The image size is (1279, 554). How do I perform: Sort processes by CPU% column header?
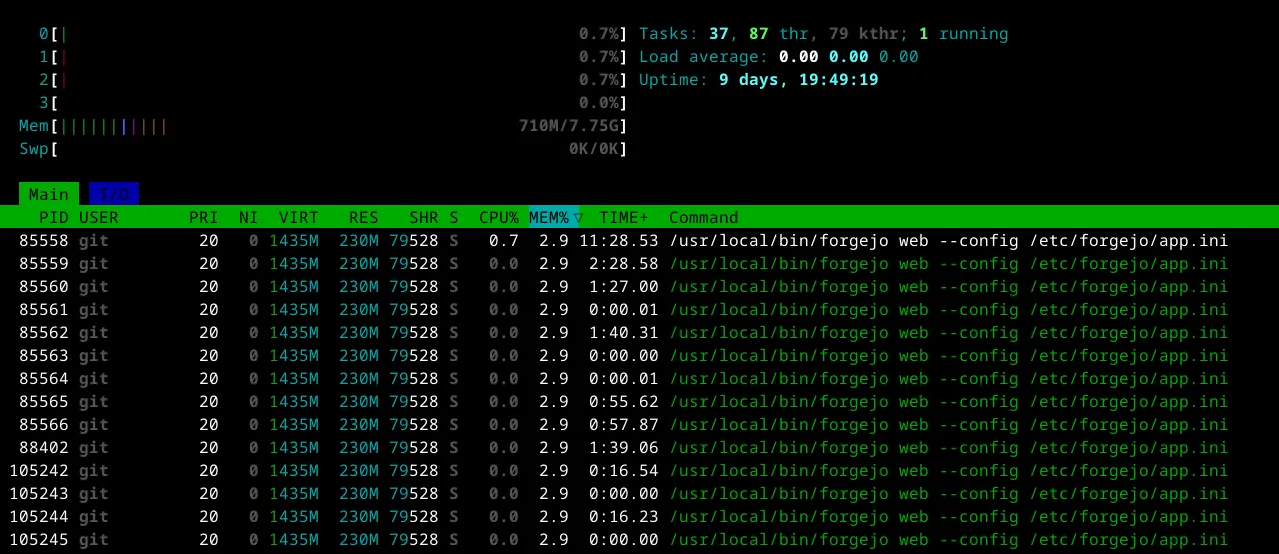point(498,217)
